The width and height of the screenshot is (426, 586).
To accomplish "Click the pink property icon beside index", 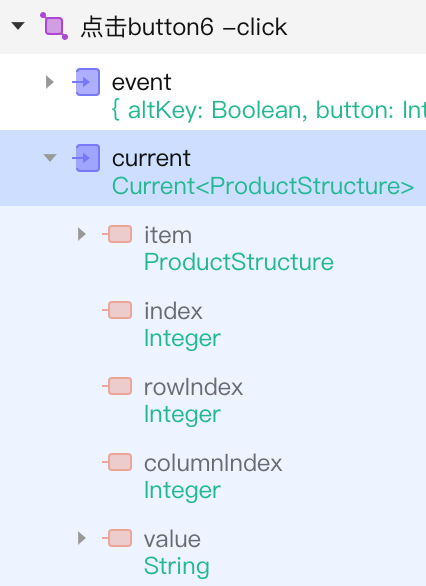I will tap(117, 310).
